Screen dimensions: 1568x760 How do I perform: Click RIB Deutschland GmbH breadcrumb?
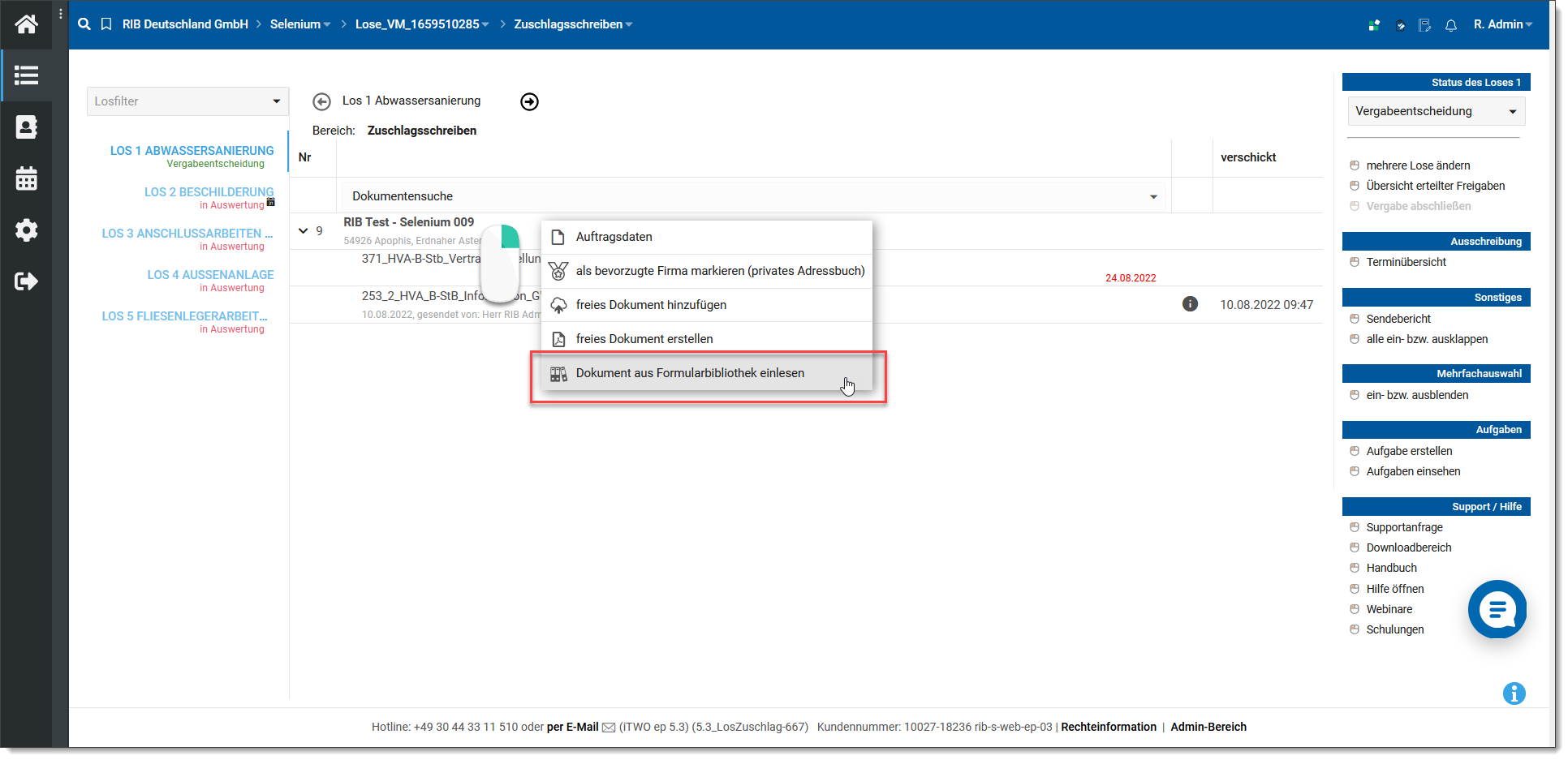(x=185, y=24)
